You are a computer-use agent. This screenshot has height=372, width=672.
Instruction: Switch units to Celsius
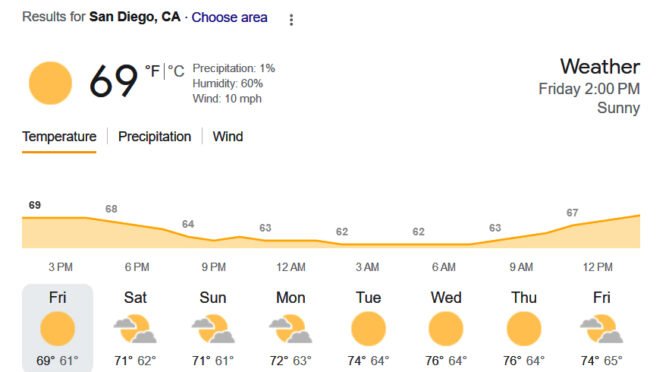176,71
